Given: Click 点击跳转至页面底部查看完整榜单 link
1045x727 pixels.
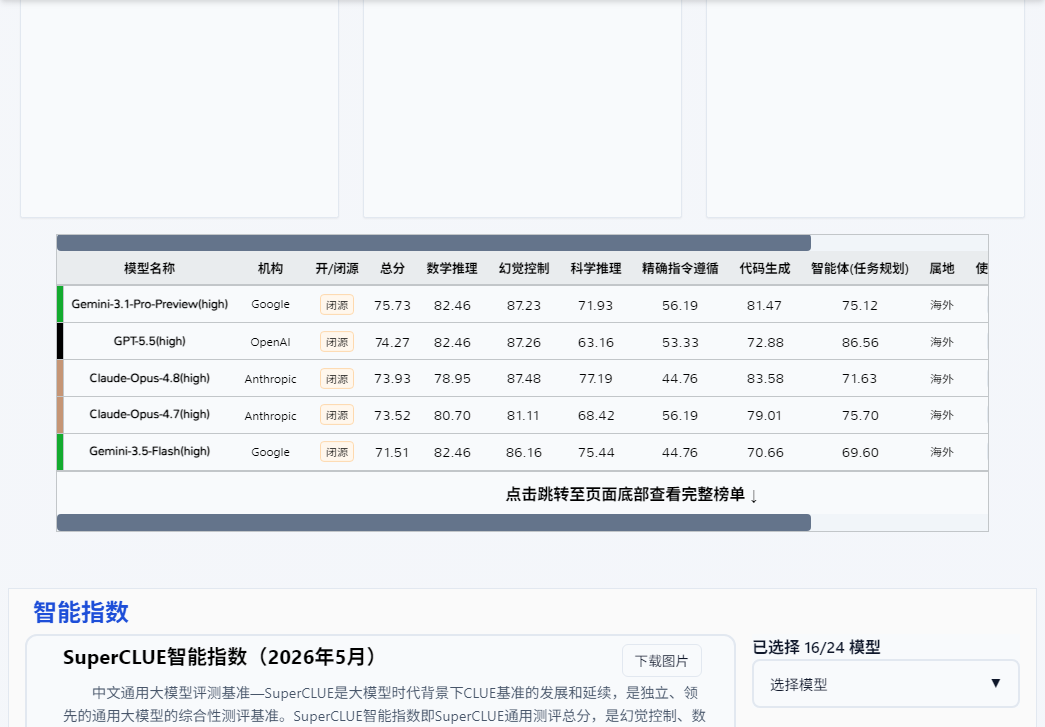Looking at the screenshot, I should 631,494.
